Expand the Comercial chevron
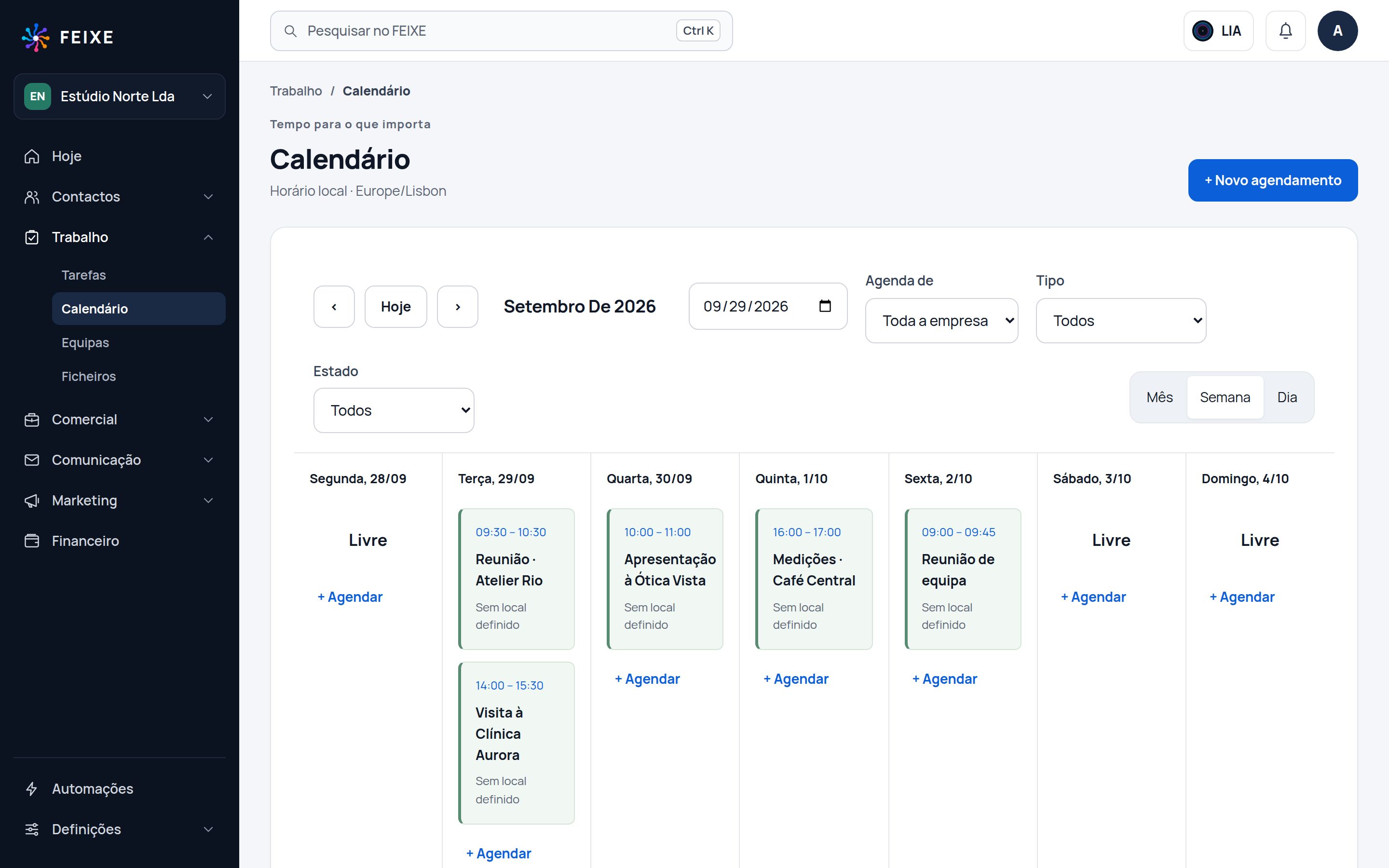The width and height of the screenshot is (1389, 868). click(208, 420)
